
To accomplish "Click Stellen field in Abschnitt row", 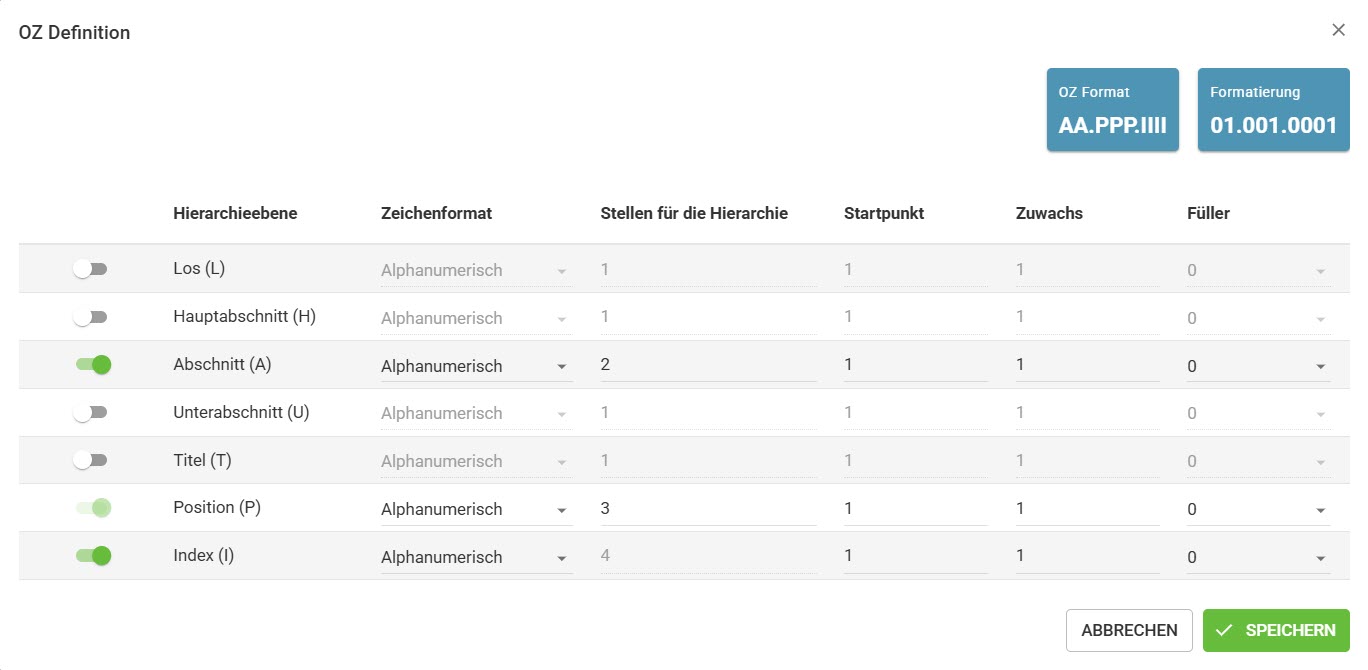I will (708, 365).
